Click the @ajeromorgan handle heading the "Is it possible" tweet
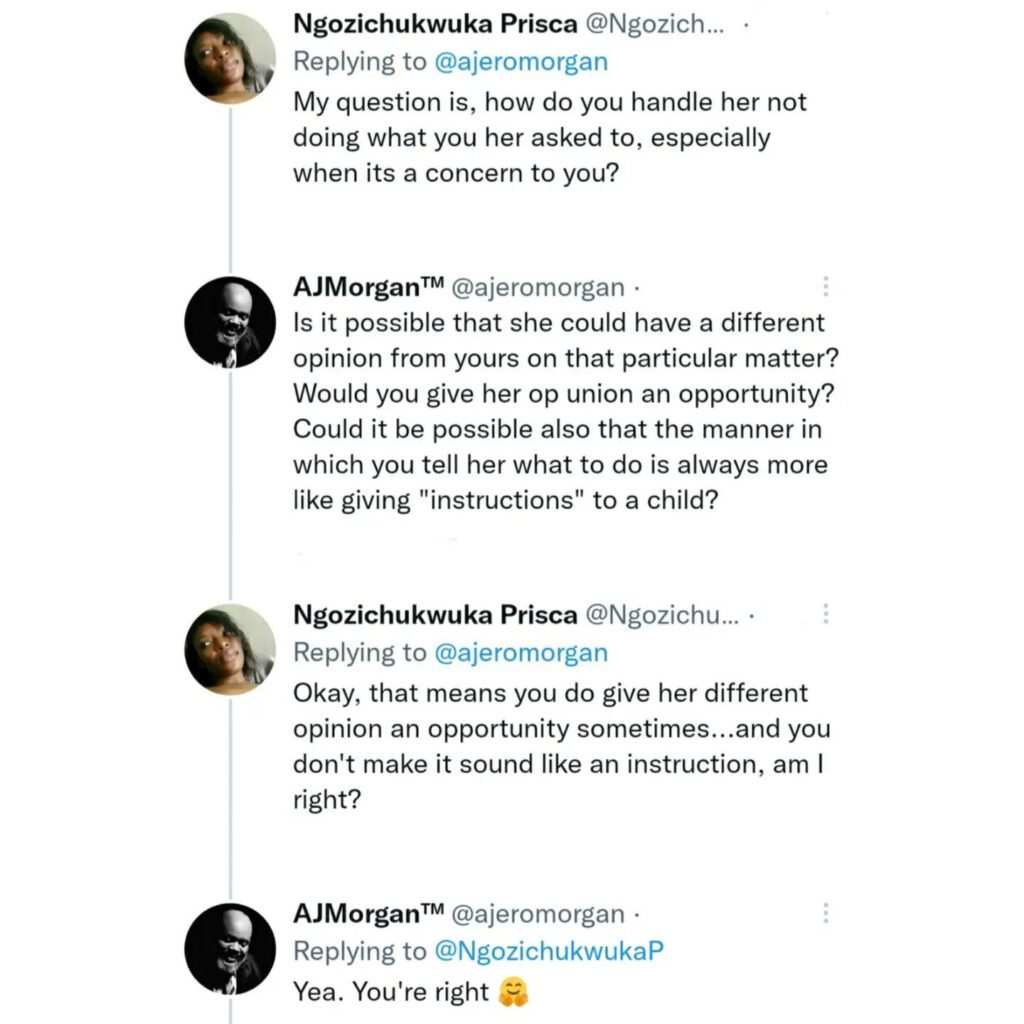1024x1024 pixels. pos(539,288)
